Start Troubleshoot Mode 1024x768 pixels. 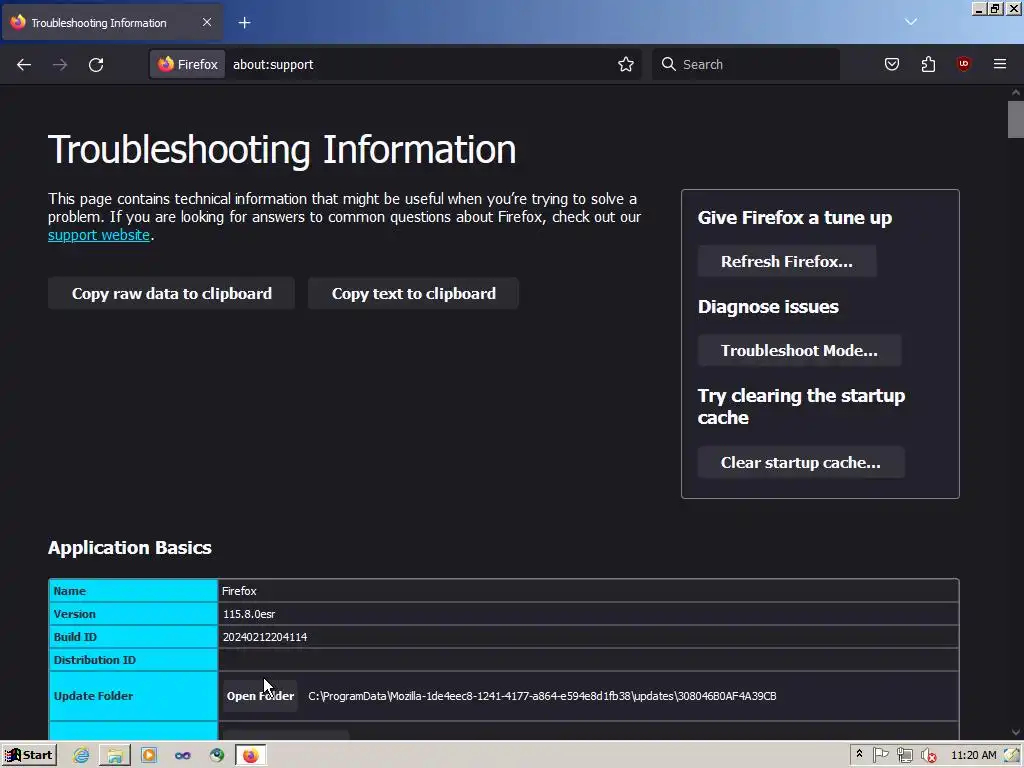(799, 351)
